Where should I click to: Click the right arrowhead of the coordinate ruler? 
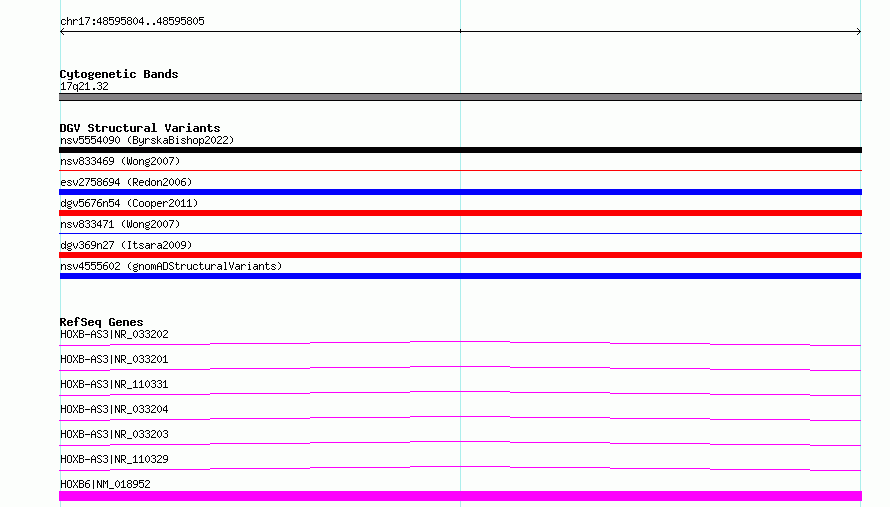859,32
